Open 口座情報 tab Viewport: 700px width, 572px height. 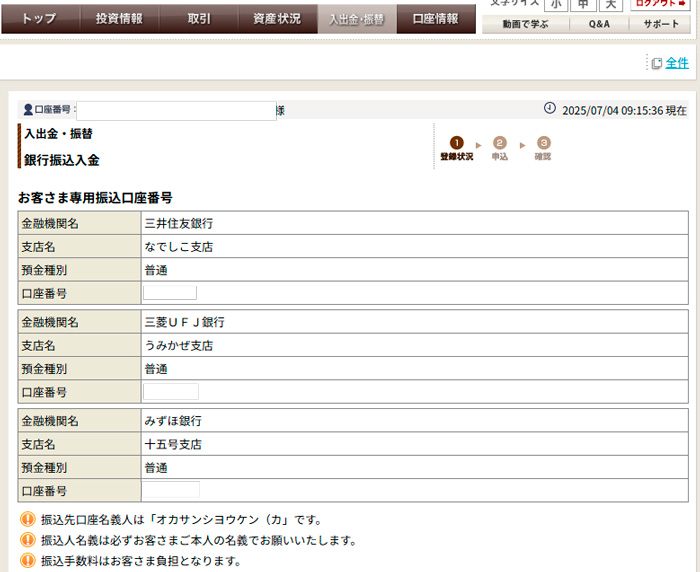point(435,18)
